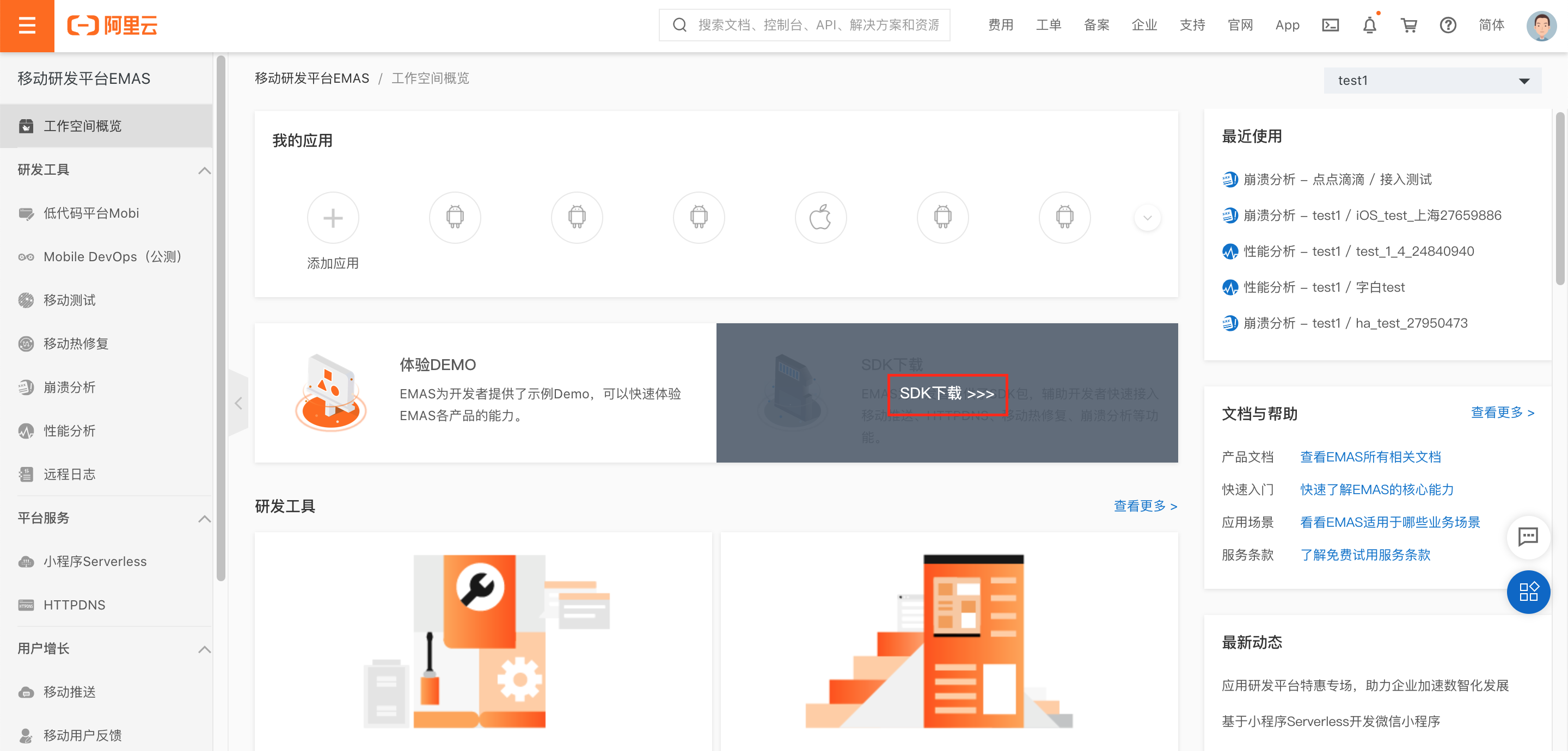Open 查看EMAS所有相关文档 link
This screenshot has height=751, width=1568.
[x=1370, y=457]
